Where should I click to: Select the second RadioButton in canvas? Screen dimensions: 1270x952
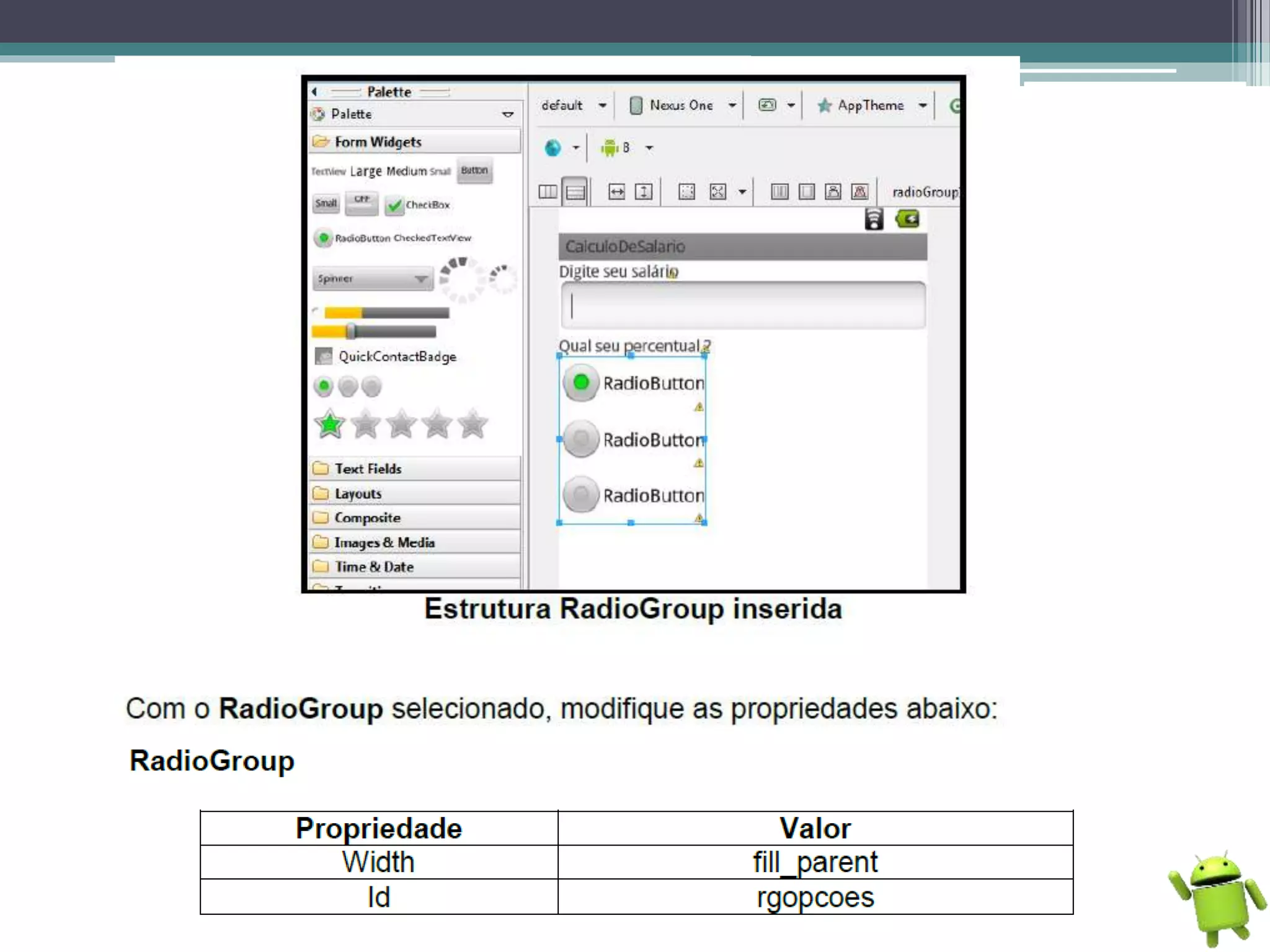(633, 439)
